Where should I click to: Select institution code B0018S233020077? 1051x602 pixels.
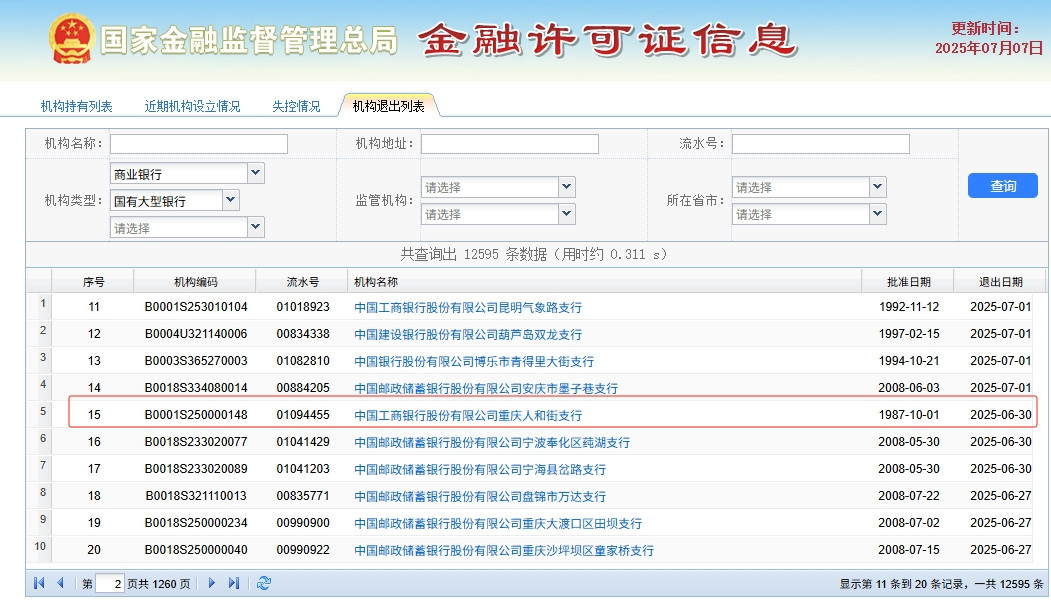tap(196, 442)
